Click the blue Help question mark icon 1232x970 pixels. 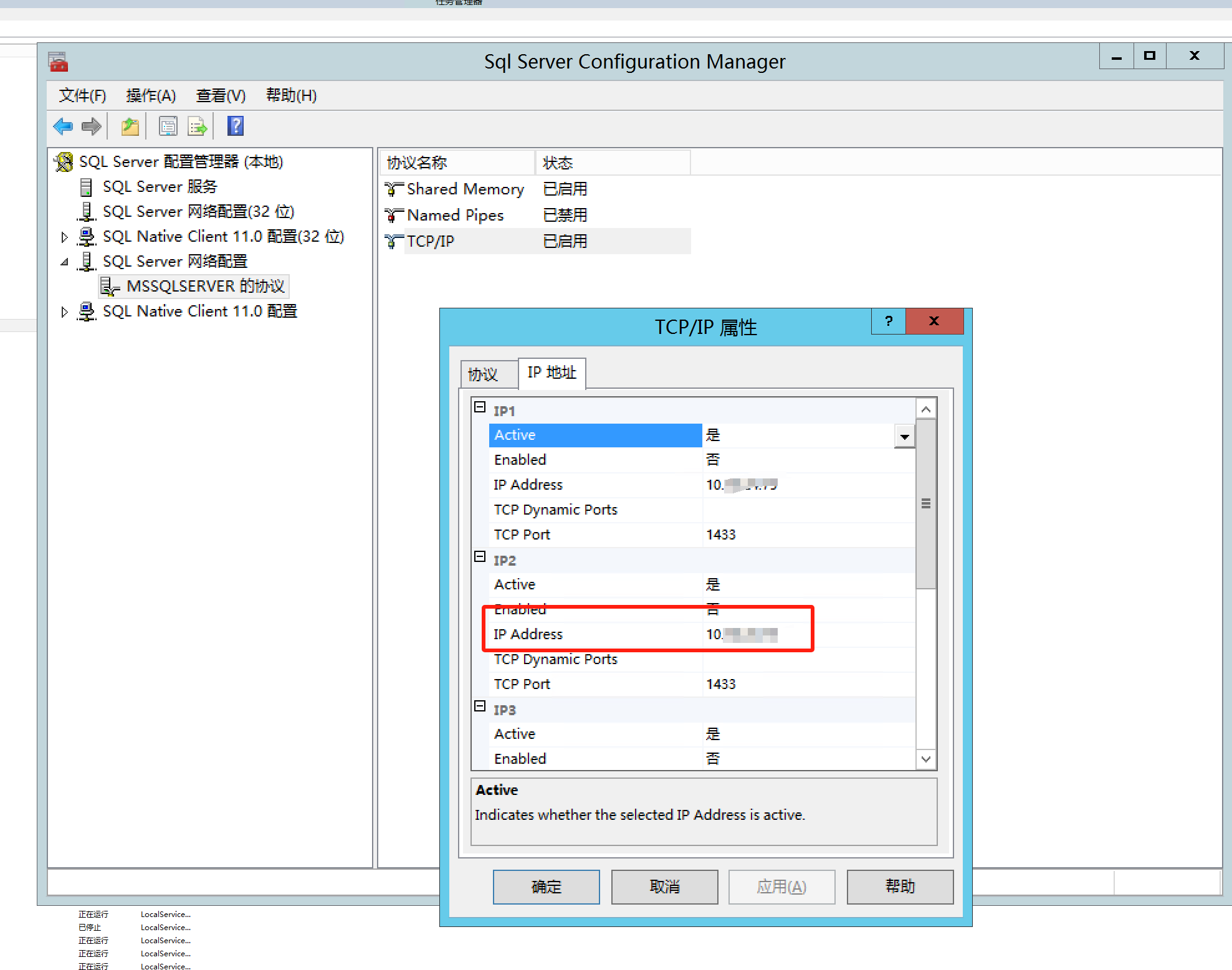[236, 126]
